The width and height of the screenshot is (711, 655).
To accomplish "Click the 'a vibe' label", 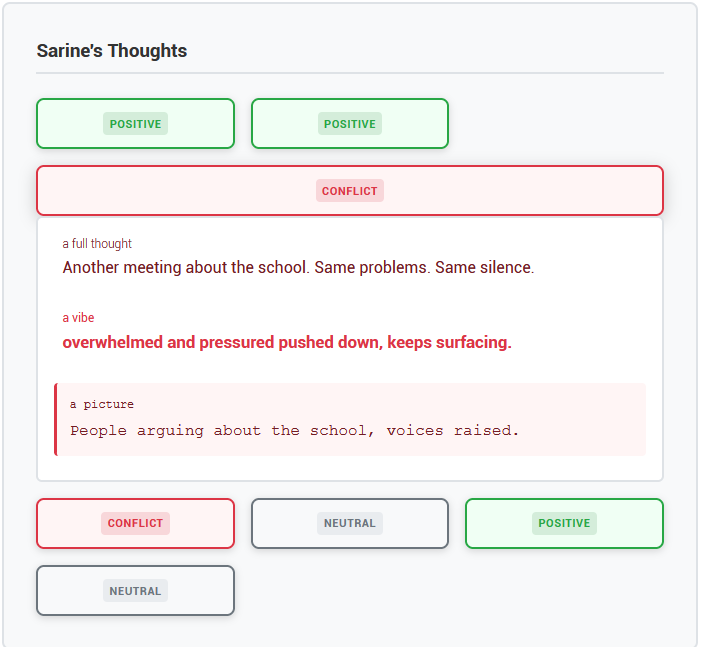I will 78,318.
